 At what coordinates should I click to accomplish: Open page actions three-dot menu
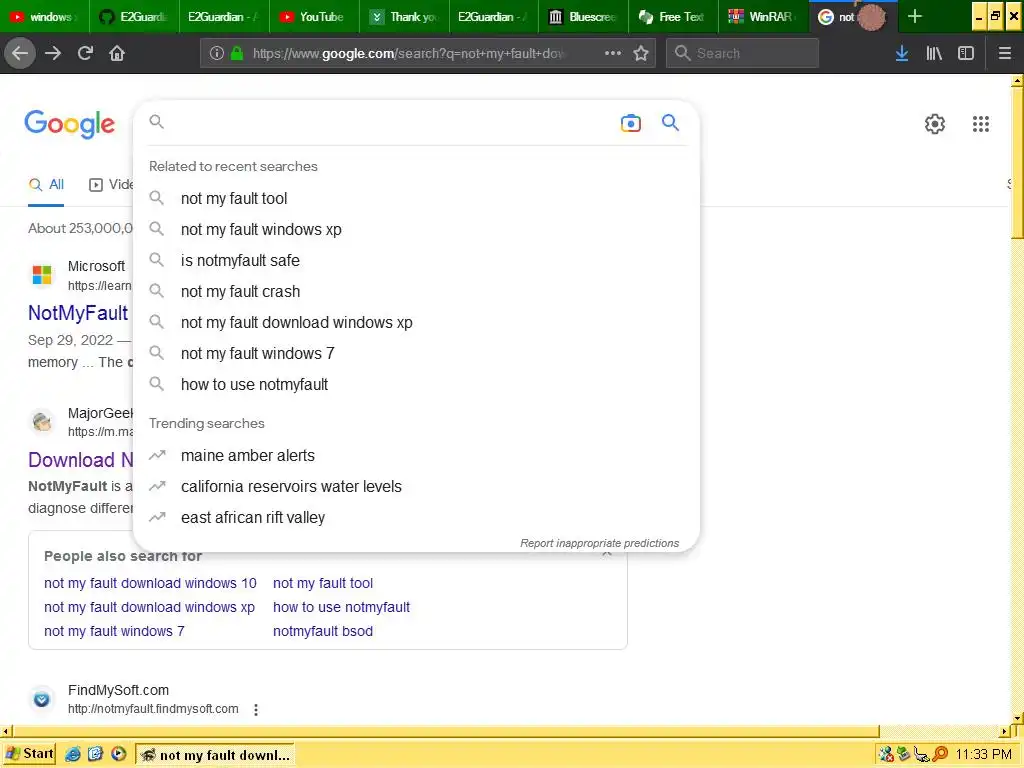[613, 53]
